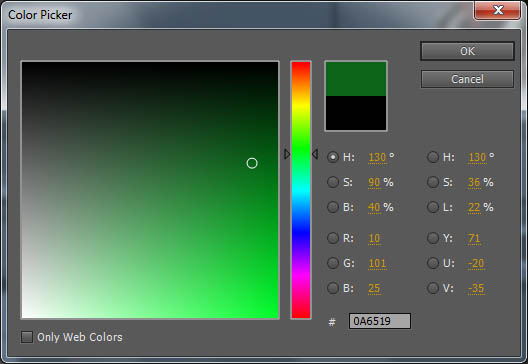Click the red value 10

374,238
